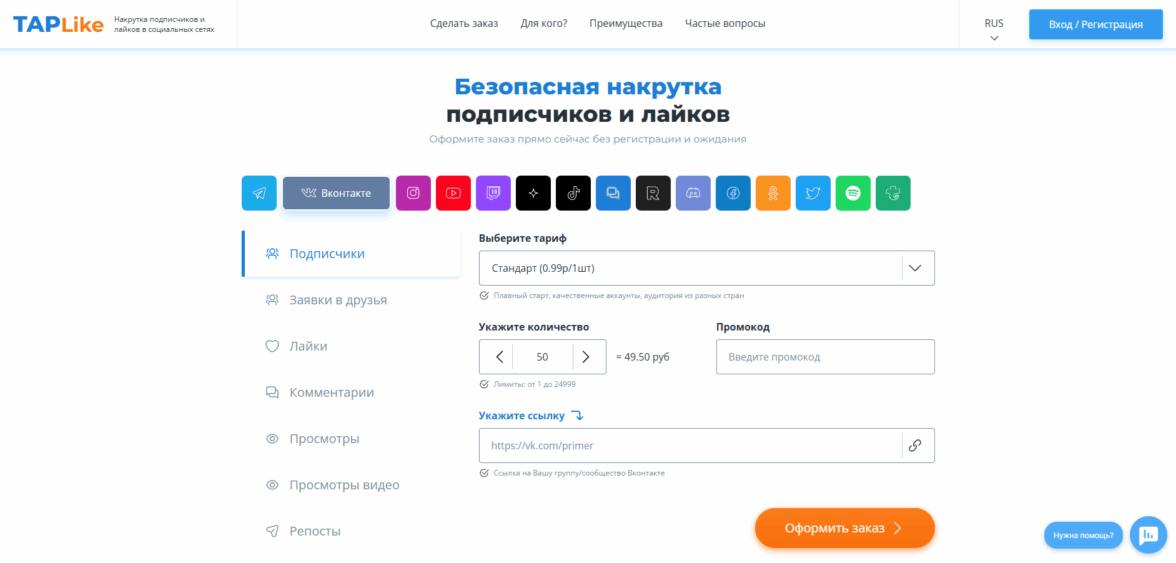Select the Вконтакте network tab
Viewport: 1176px width, 563px height.
(x=336, y=193)
